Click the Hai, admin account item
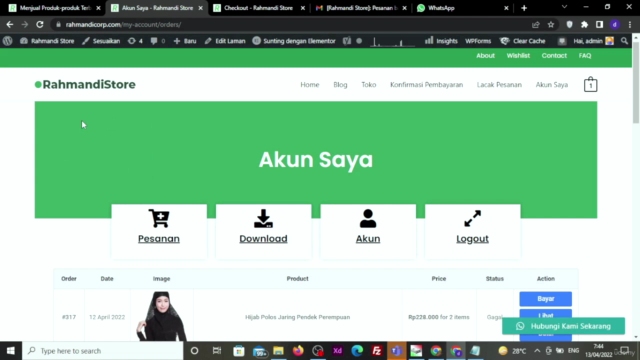Screen dimensions: 640x360 point(593,41)
